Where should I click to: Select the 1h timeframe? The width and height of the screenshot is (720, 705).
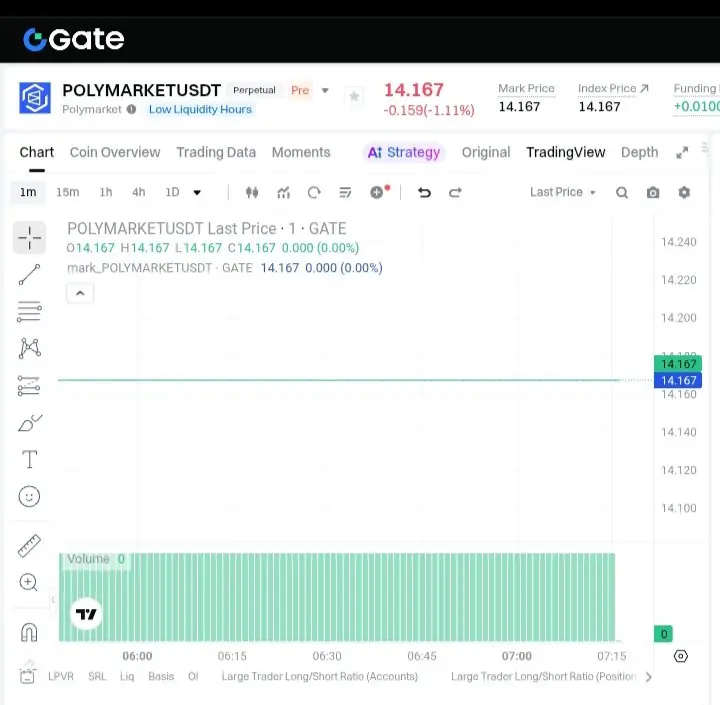[x=106, y=192]
